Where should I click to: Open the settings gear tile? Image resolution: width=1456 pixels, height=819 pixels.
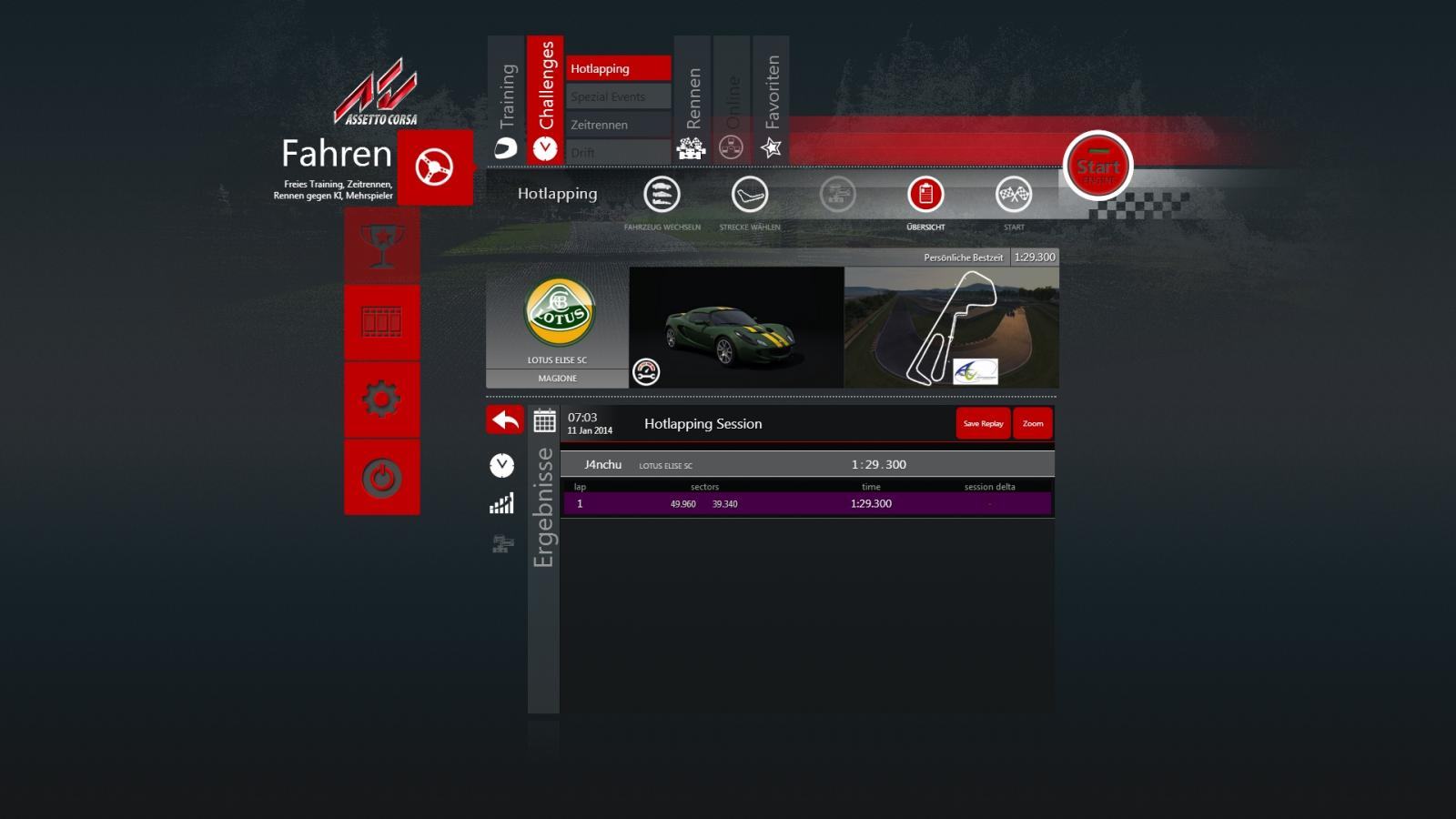pos(382,399)
